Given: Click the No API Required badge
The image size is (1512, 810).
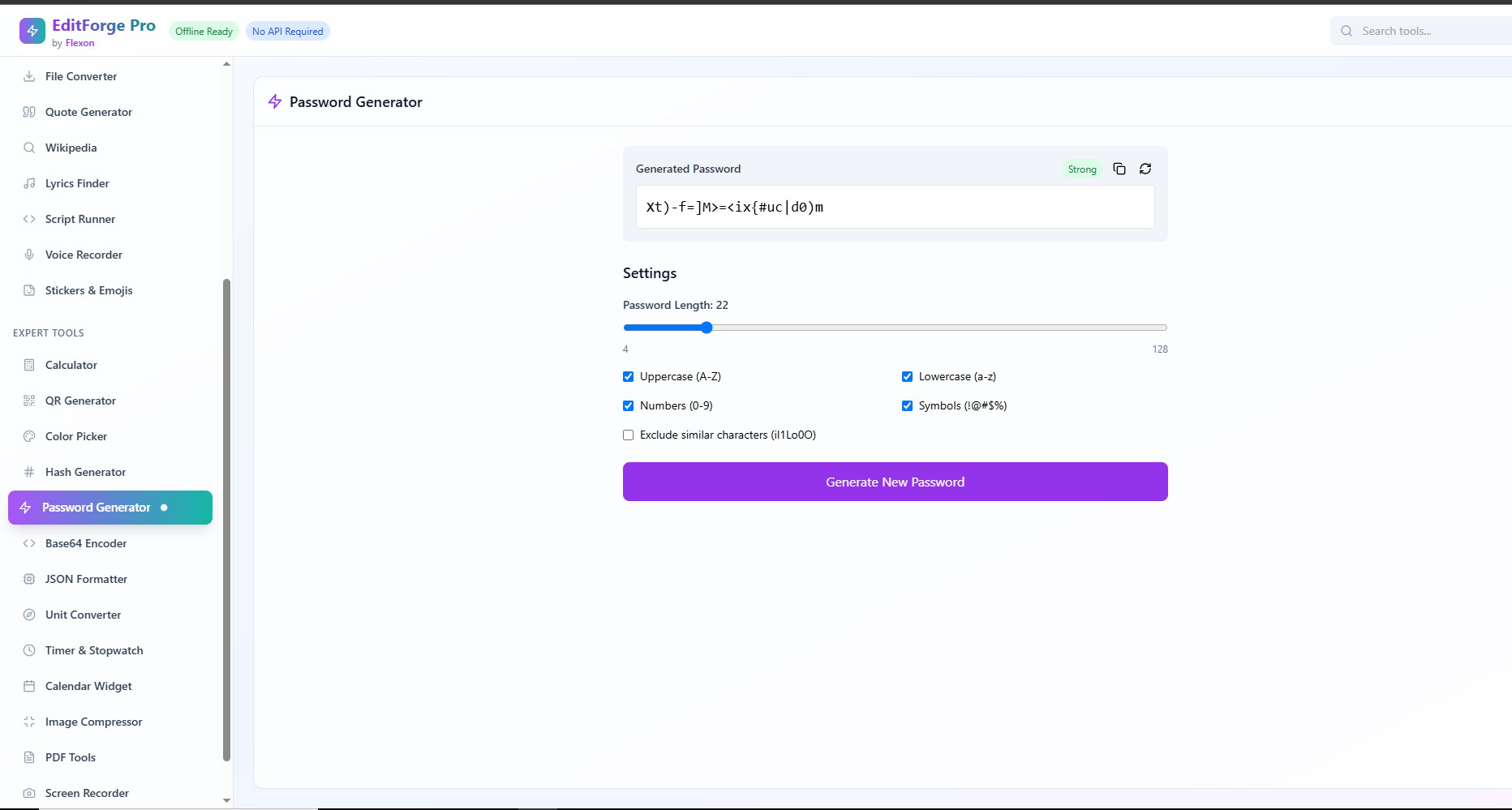Looking at the screenshot, I should 287,32.
